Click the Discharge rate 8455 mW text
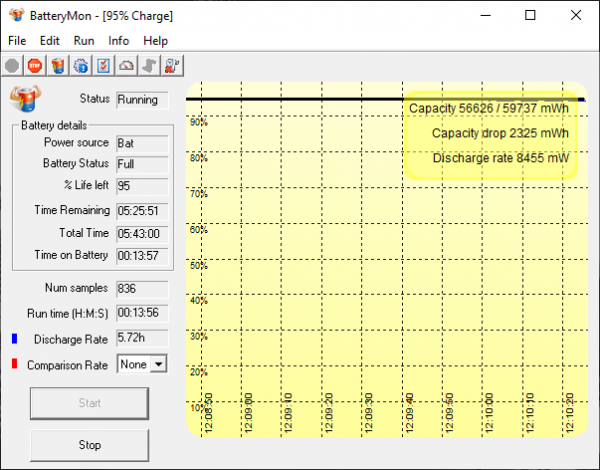Screen dimensions: 600x470 click(x=501, y=158)
